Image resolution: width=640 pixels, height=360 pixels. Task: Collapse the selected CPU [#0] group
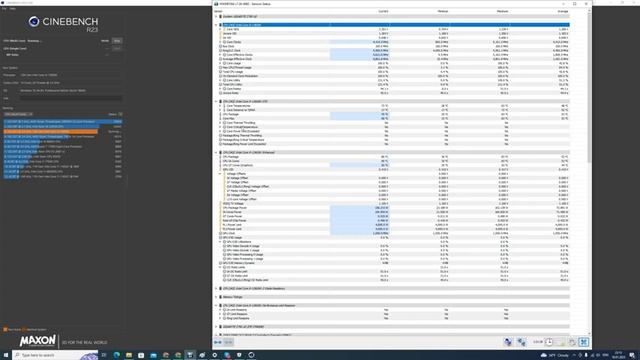point(216,25)
